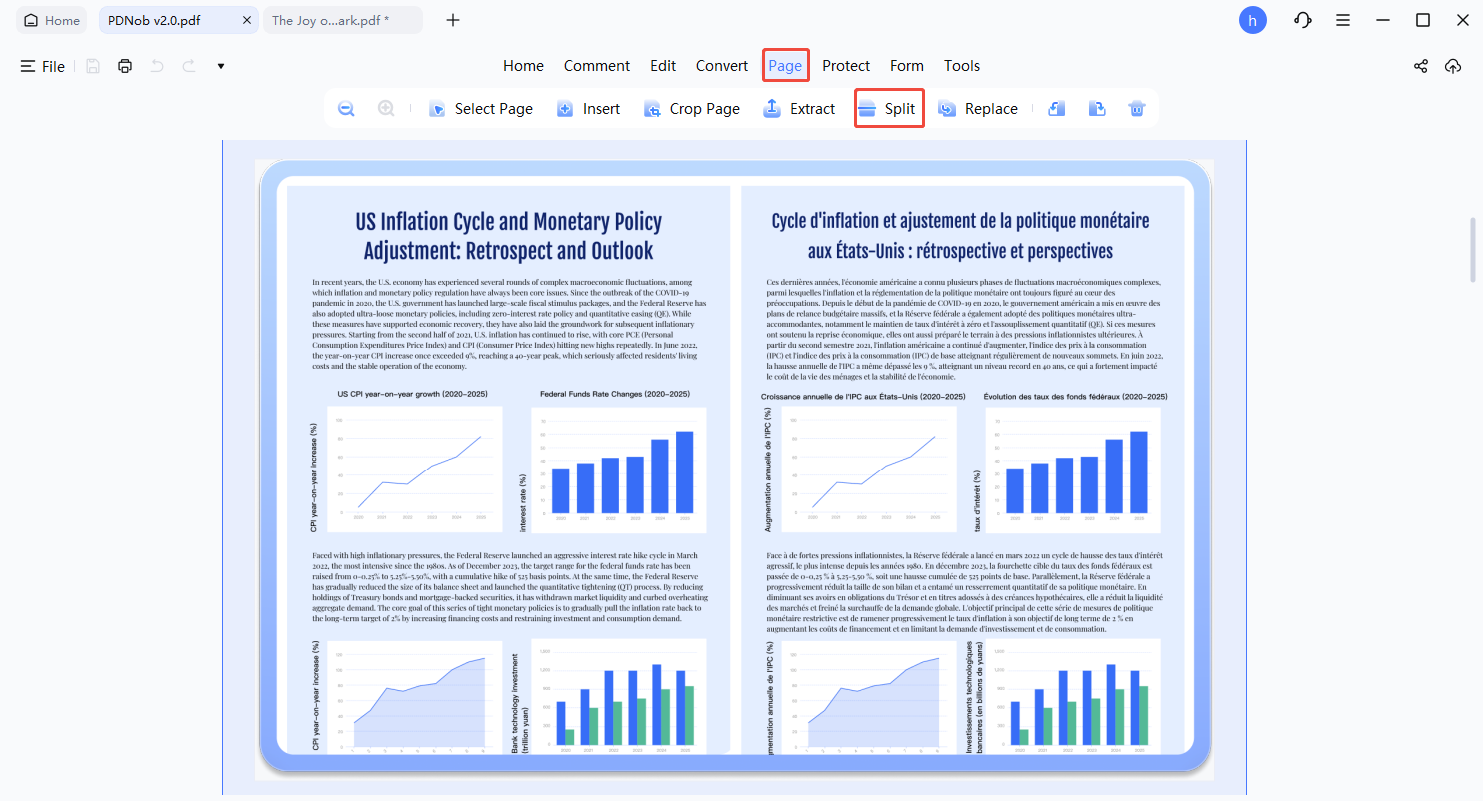Rotate page left with rotate icon
The height and width of the screenshot is (801, 1483).
click(1056, 108)
